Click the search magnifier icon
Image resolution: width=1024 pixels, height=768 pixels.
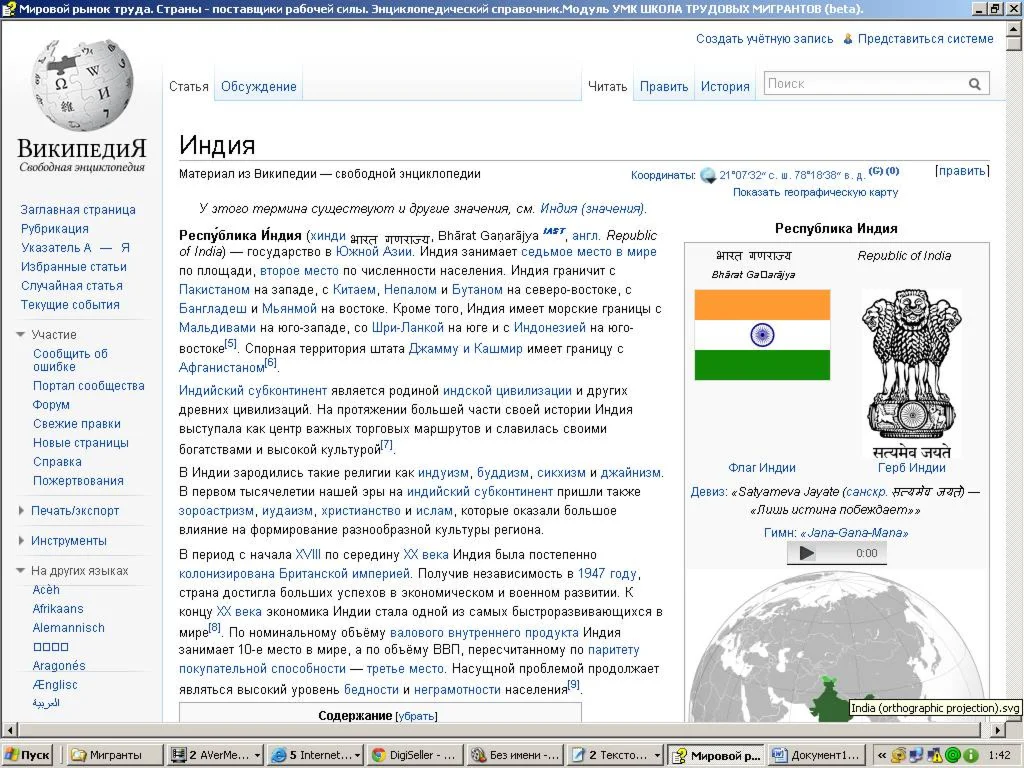tap(974, 84)
